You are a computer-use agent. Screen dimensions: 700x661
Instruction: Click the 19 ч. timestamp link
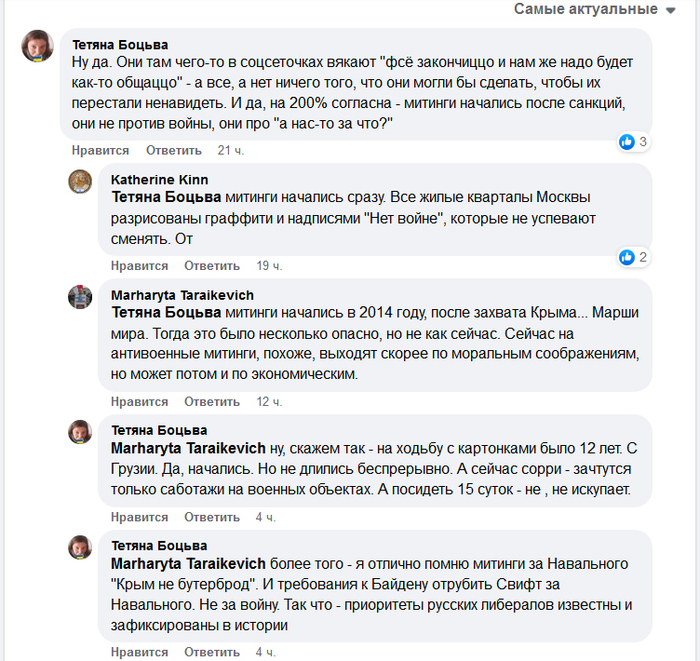point(269,266)
